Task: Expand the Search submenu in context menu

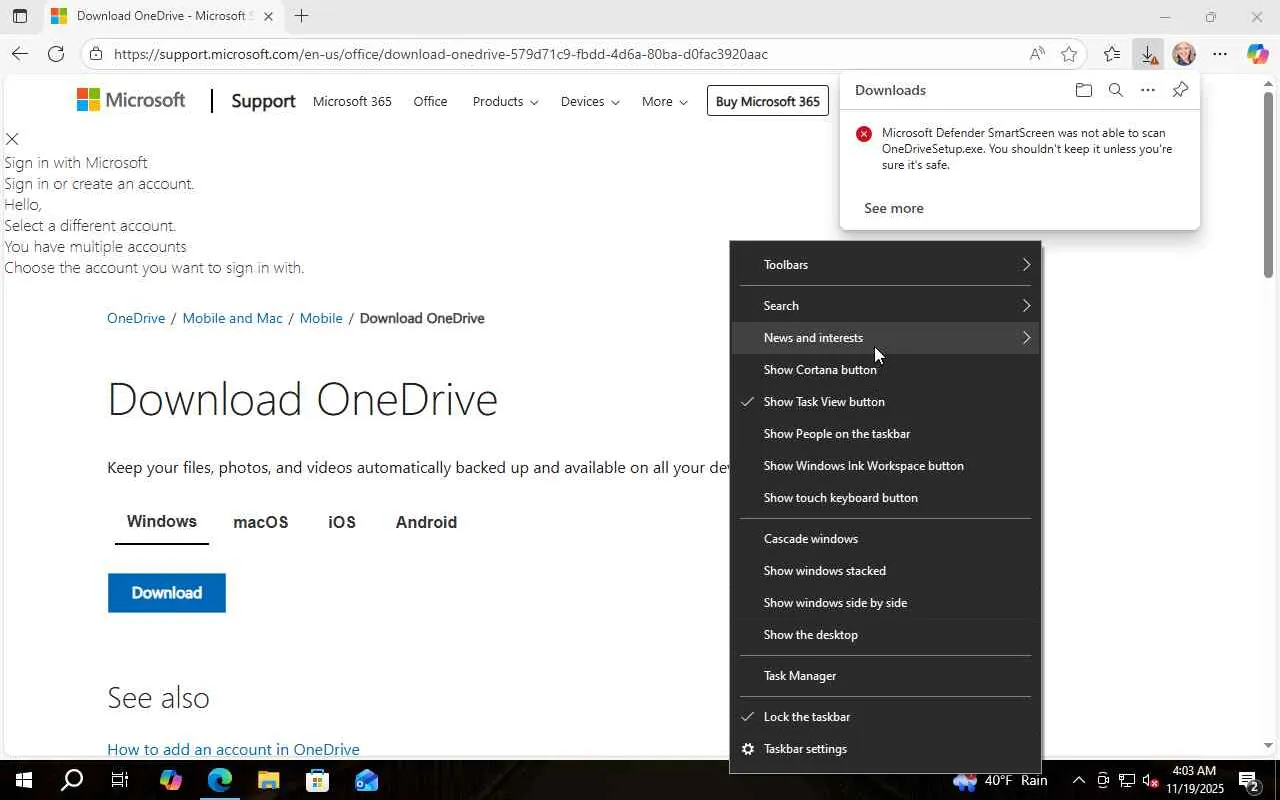Action: pyautogui.click(x=886, y=306)
